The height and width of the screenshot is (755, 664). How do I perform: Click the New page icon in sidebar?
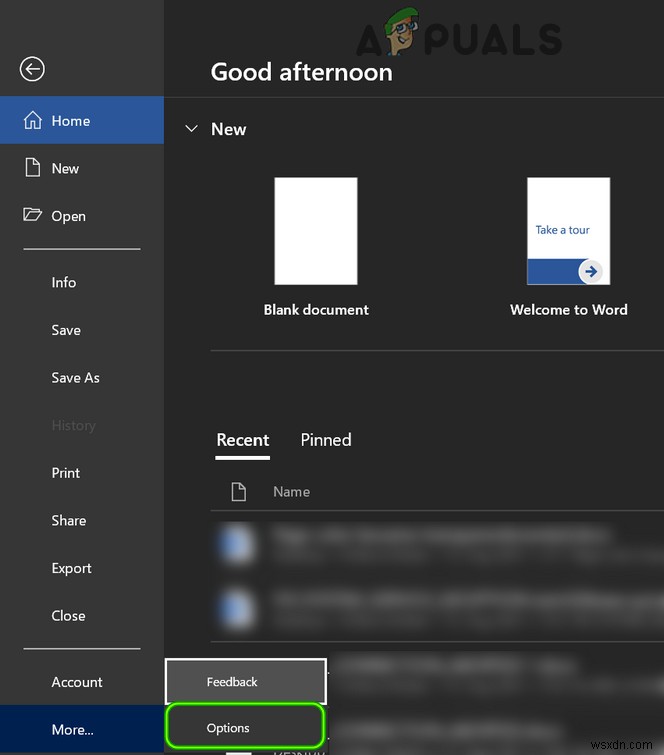click(33, 168)
